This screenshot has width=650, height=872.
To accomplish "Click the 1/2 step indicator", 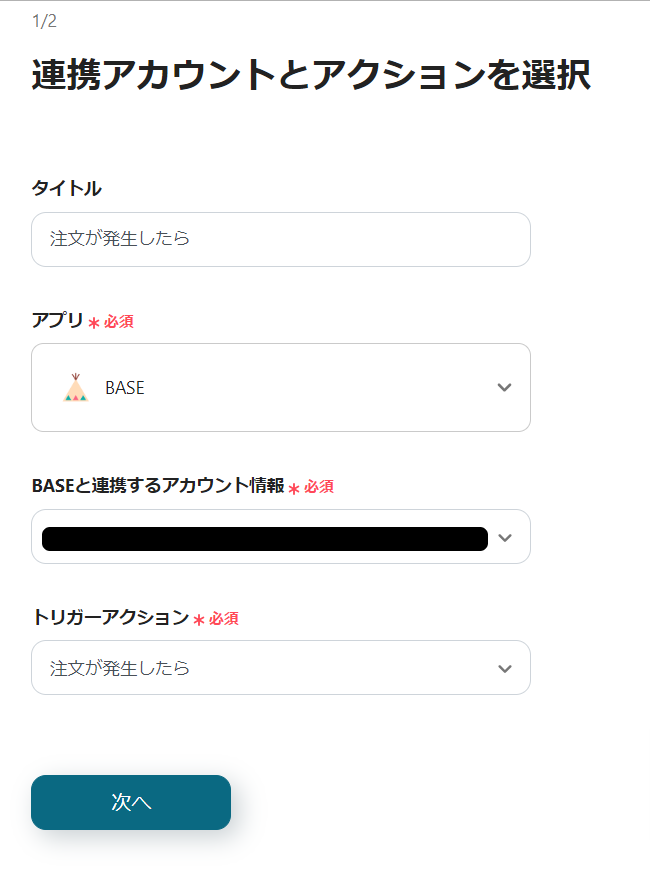I will pyautogui.click(x=44, y=21).
